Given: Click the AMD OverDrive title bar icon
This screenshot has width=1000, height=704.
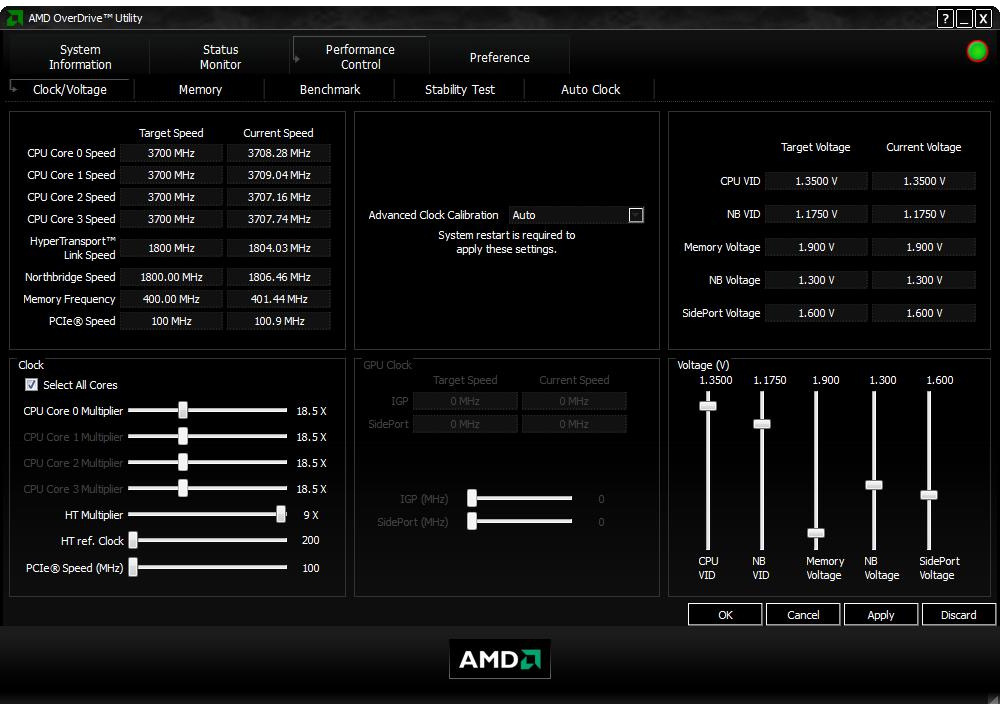Looking at the screenshot, I should pos(14,18).
